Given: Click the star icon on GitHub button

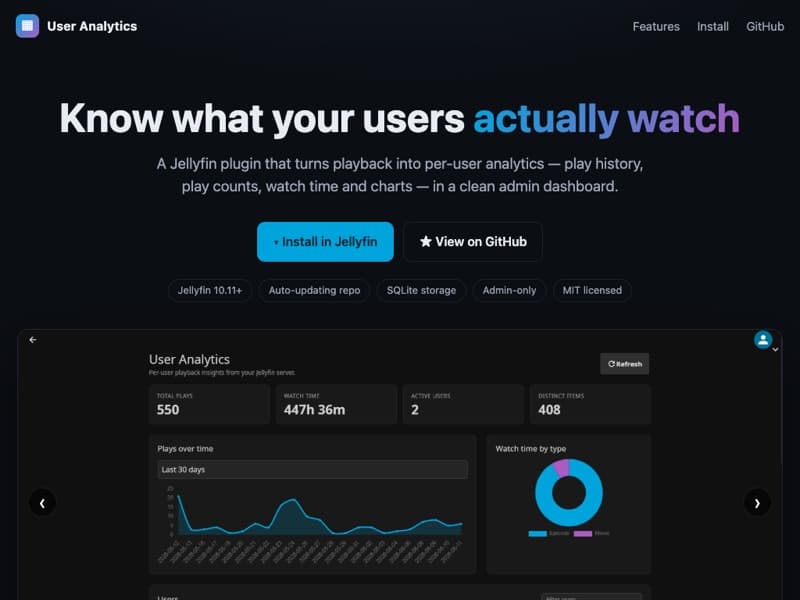Looking at the screenshot, I should (x=426, y=241).
